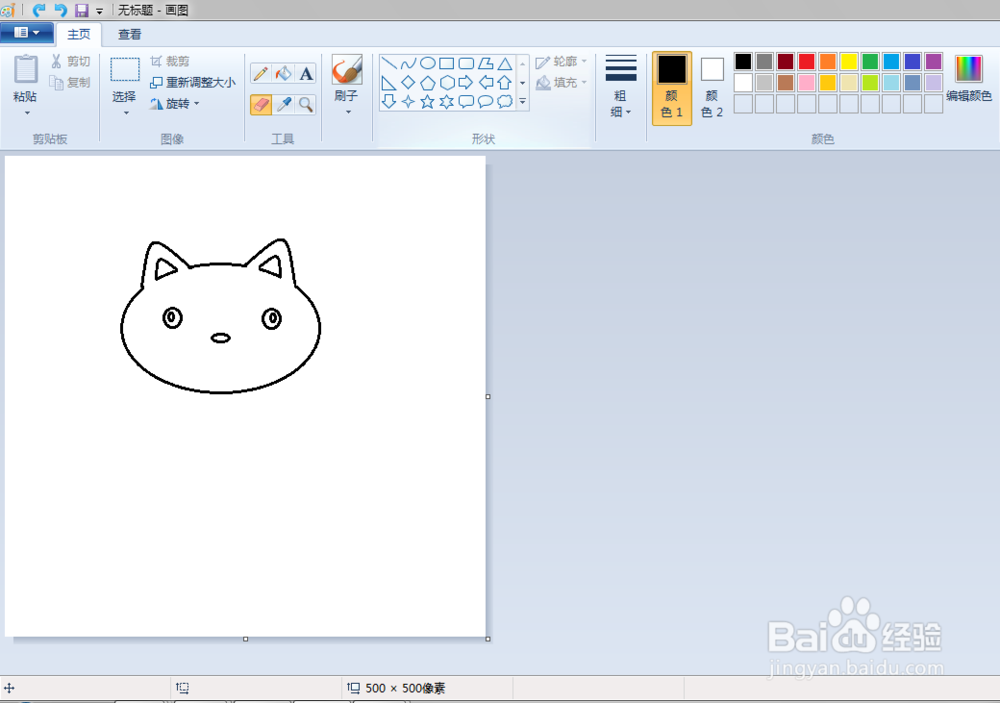Screen dimensions: 1000x703
Task: Expand the Select (选择) dropdown arrow
Action: pyautogui.click(x=126, y=113)
